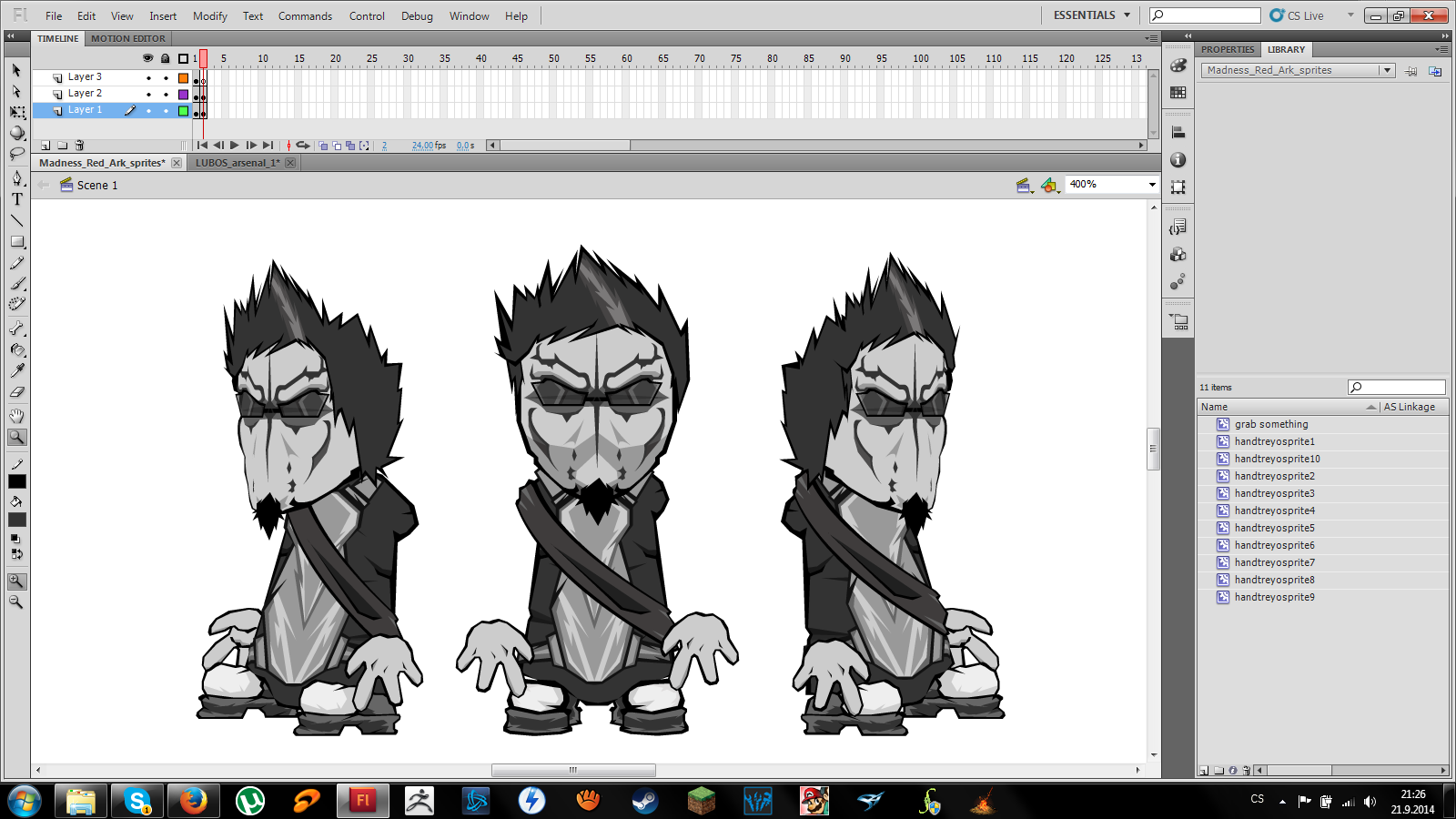Image resolution: width=1456 pixels, height=819 pixels.
Task: Open the Modify menu
Action: [x=210, y=16]
